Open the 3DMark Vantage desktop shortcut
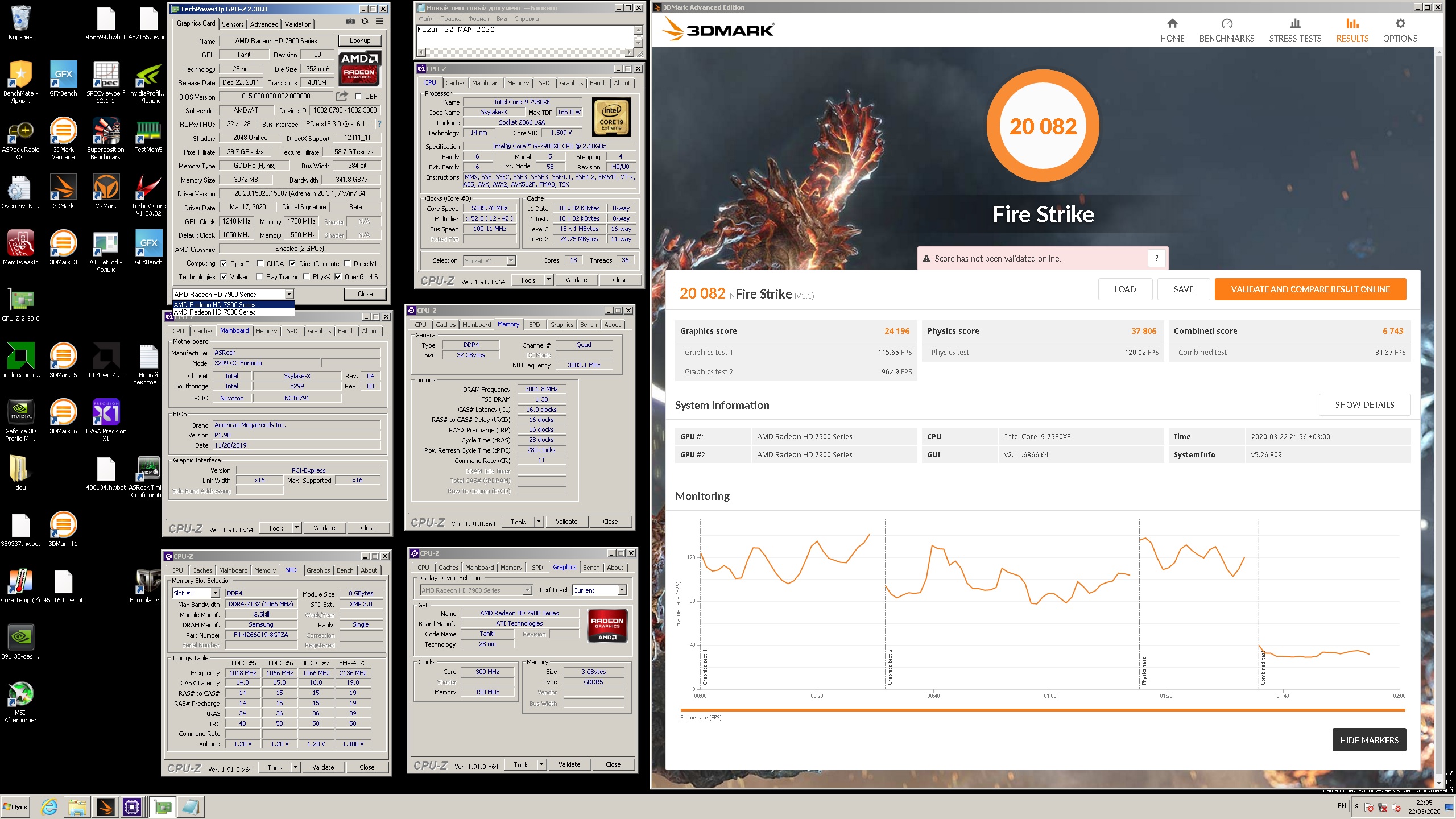 click(63, 138)
